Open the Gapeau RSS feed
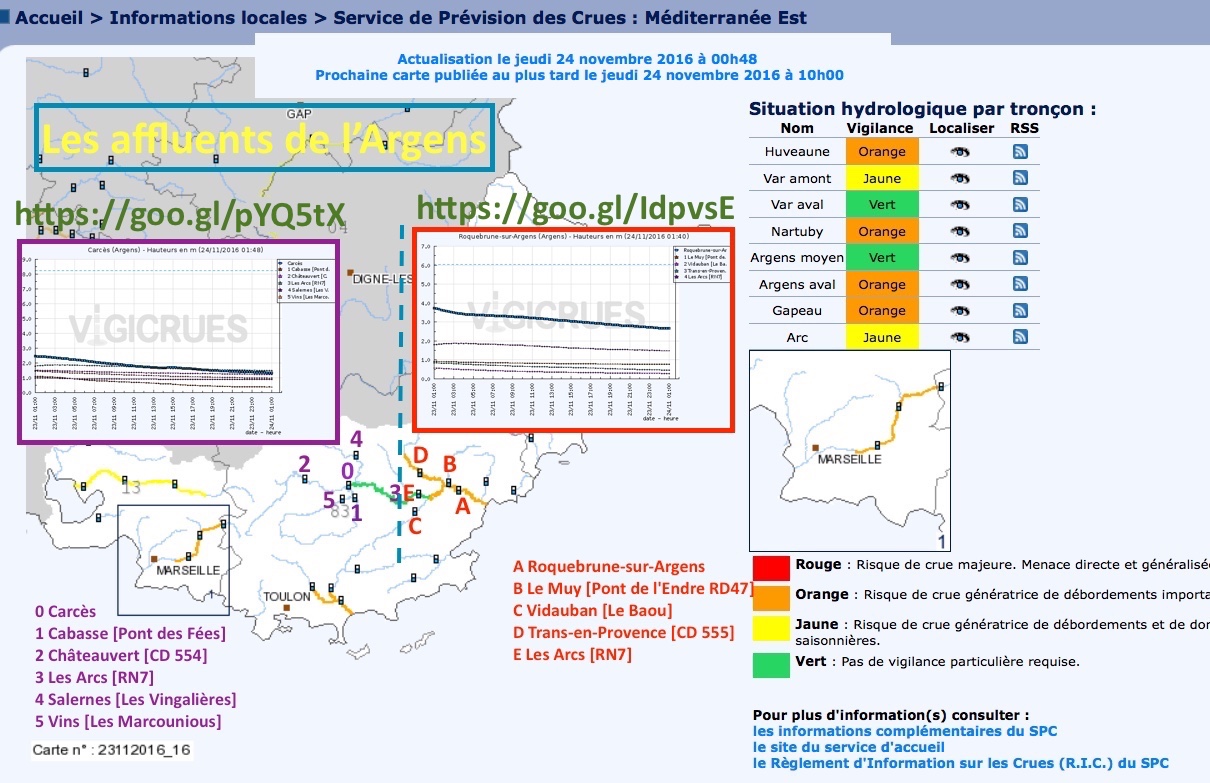 [1021, 310]
